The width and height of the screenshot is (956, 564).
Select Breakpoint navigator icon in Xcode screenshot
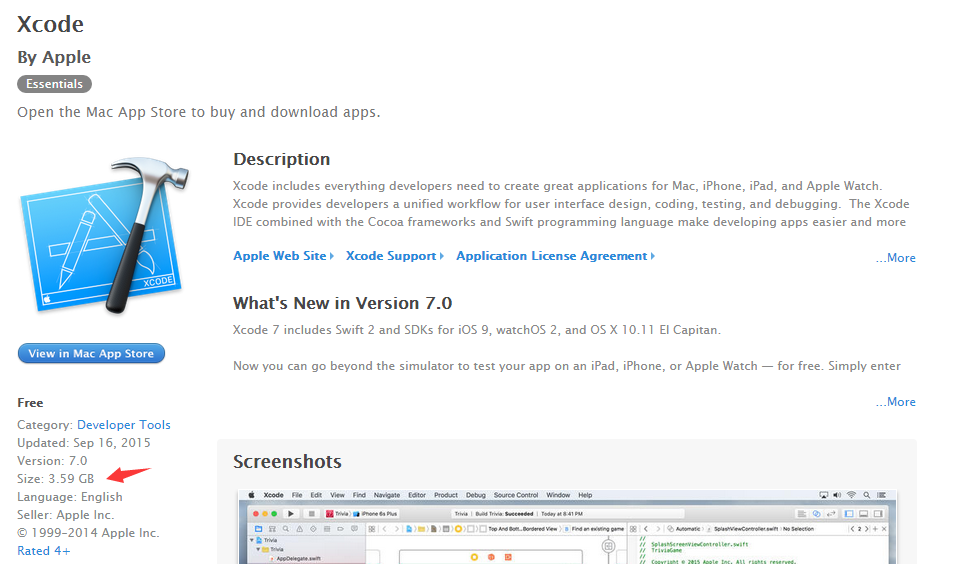point(340,529)
